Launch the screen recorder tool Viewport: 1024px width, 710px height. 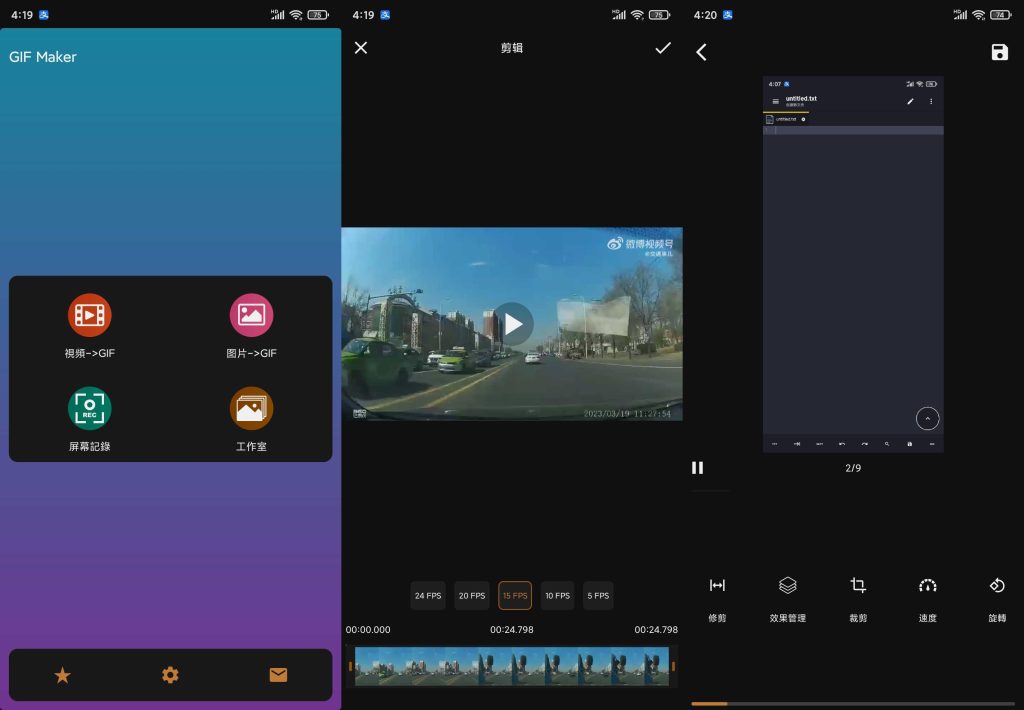pyautogui.click(x=89, y=415)
